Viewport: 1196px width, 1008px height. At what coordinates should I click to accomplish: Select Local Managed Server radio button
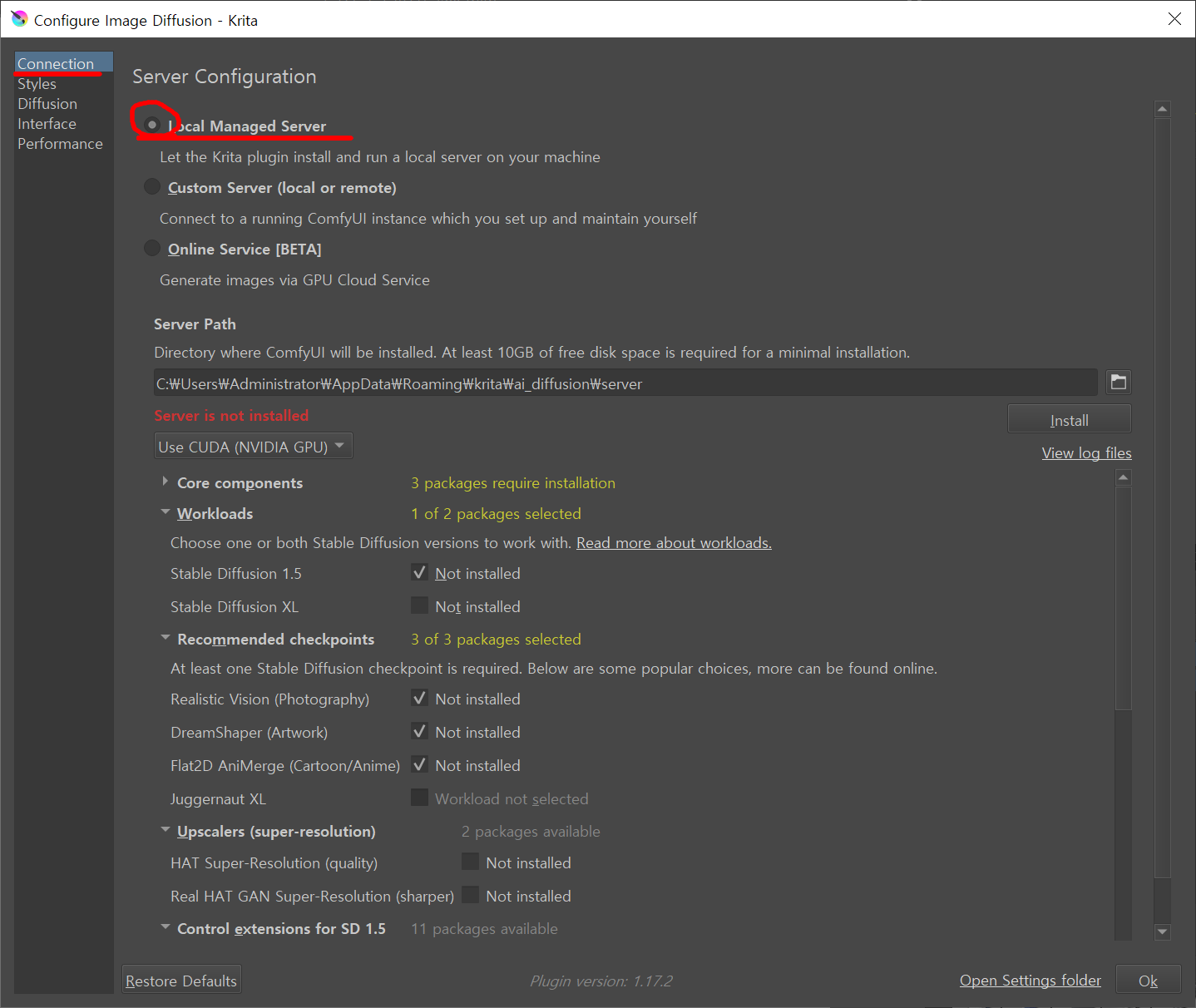point(152,125)
